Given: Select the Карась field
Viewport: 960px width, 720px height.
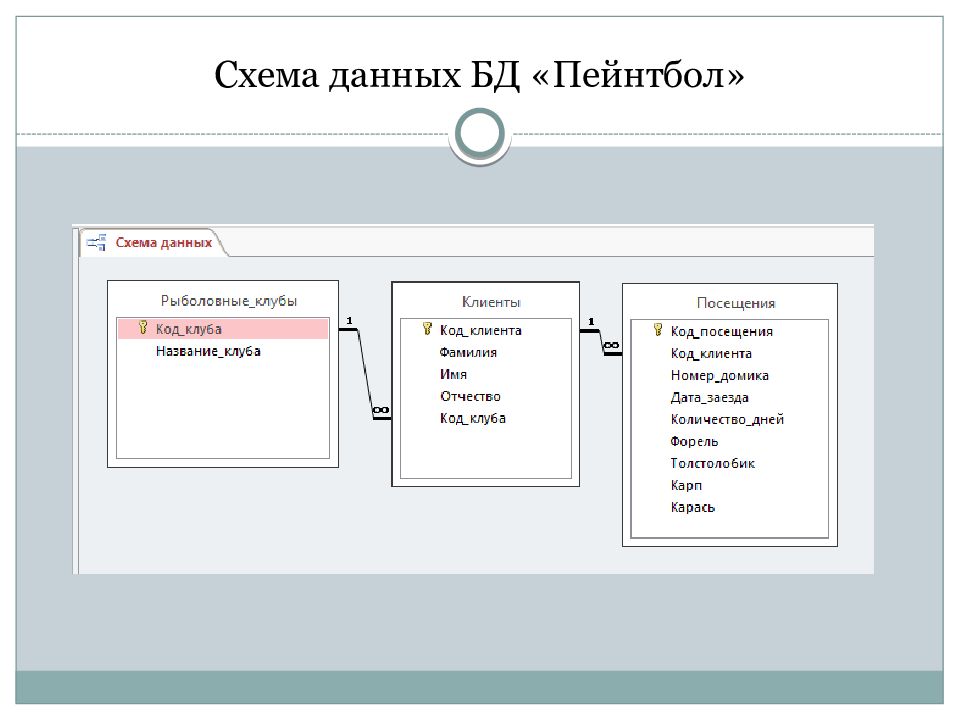Looking at the screenshot, I should (x=692, y=508).
